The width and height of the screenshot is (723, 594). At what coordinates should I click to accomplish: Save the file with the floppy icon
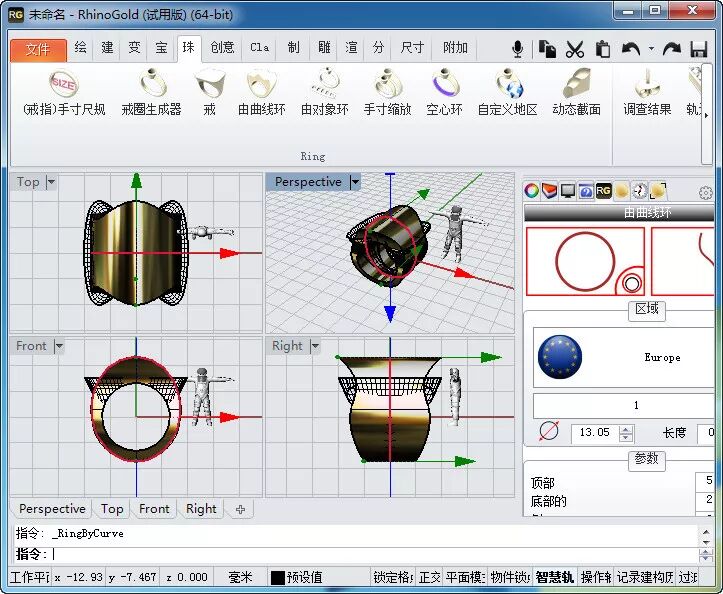(x=699, y=48)
